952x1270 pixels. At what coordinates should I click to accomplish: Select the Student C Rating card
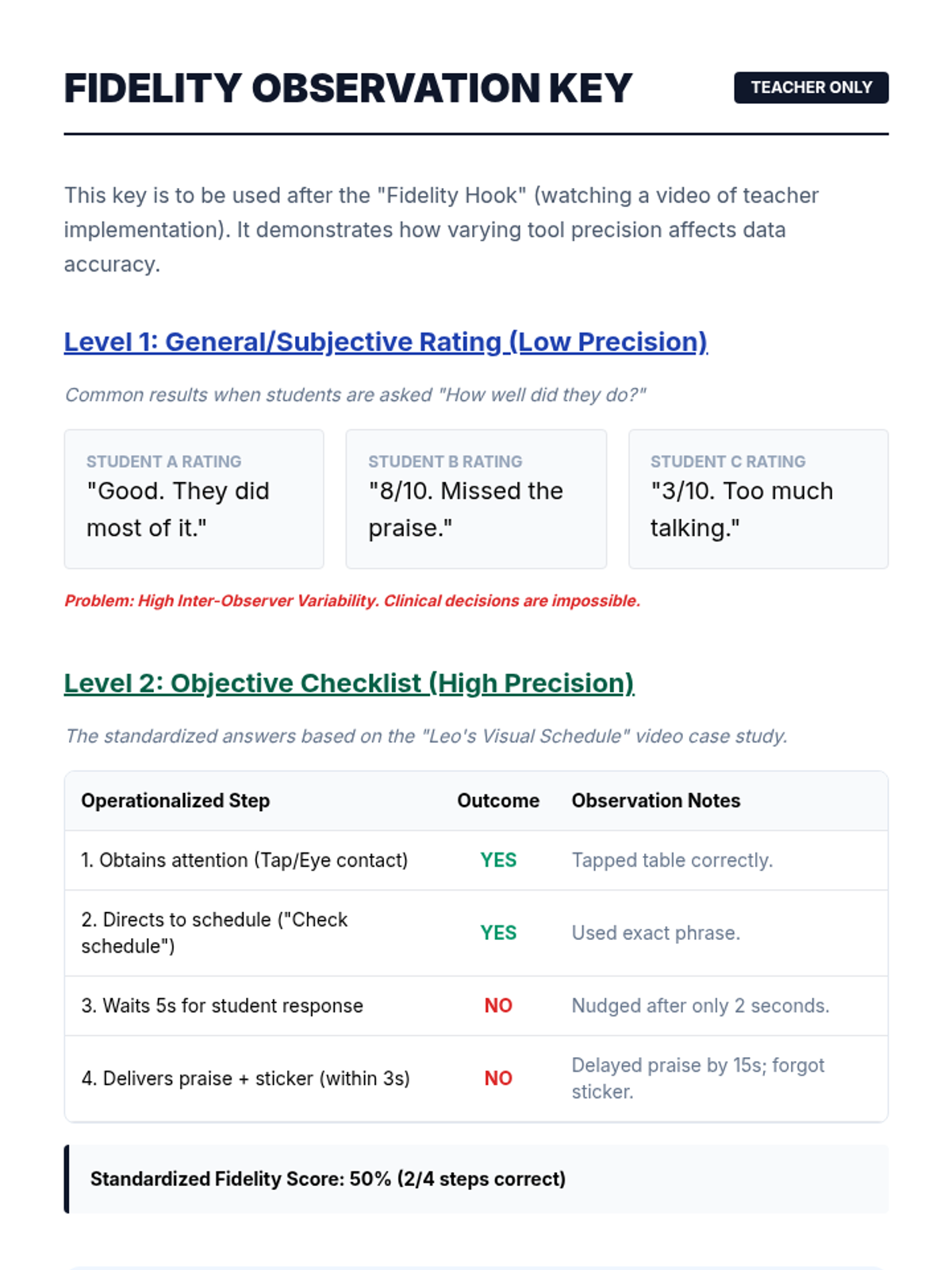pyautogui.click(x=758, y=499)
